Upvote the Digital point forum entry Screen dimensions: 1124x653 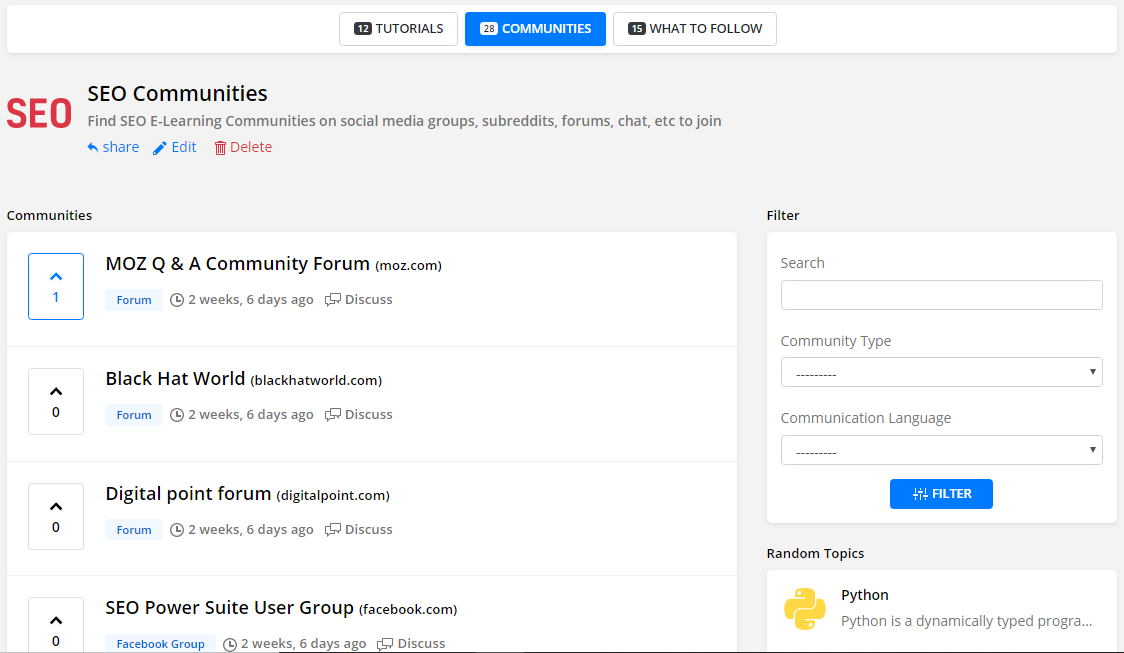(56, 516)
